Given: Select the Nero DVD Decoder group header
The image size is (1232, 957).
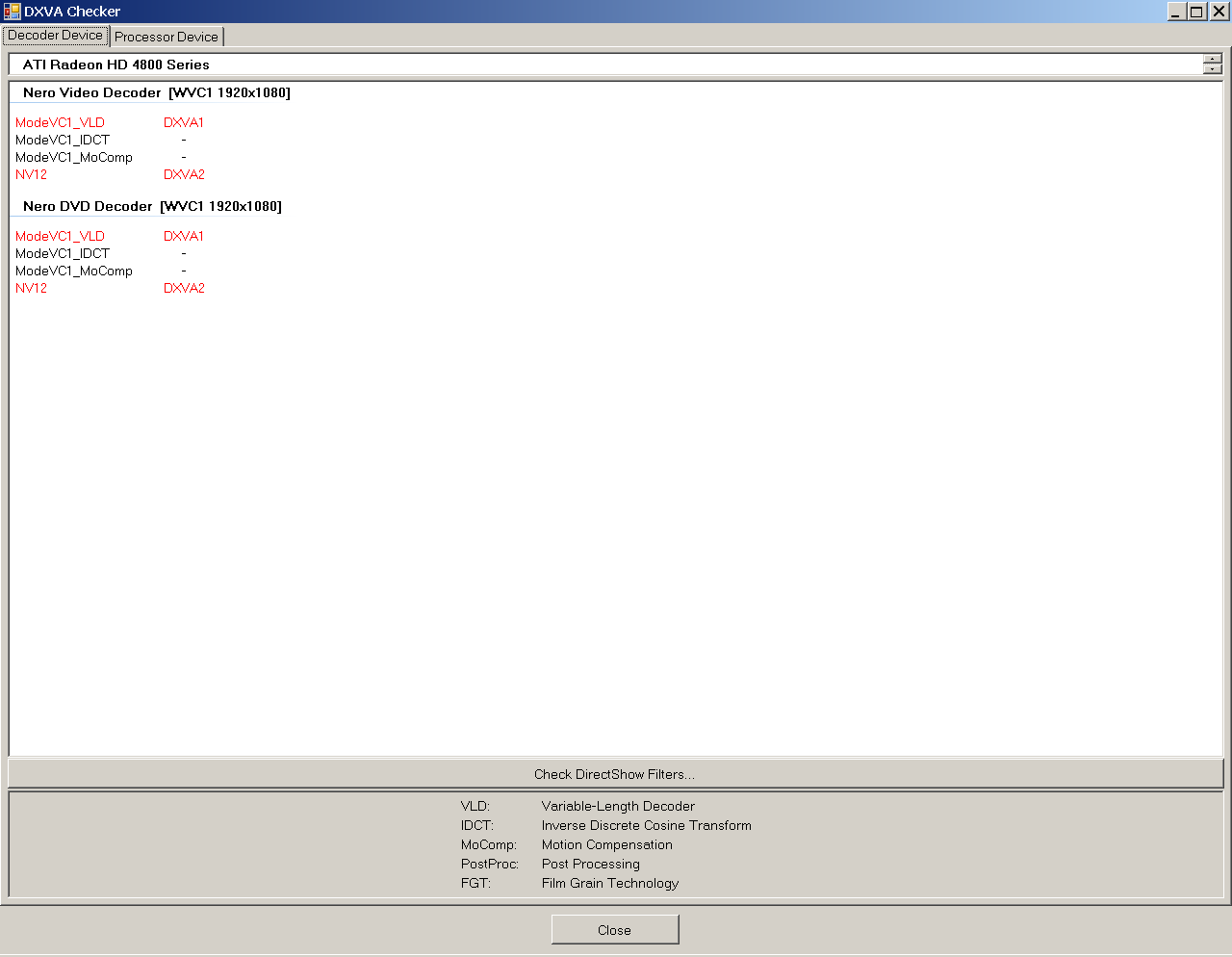Looking at the screenshot, I should coord(152,206).
